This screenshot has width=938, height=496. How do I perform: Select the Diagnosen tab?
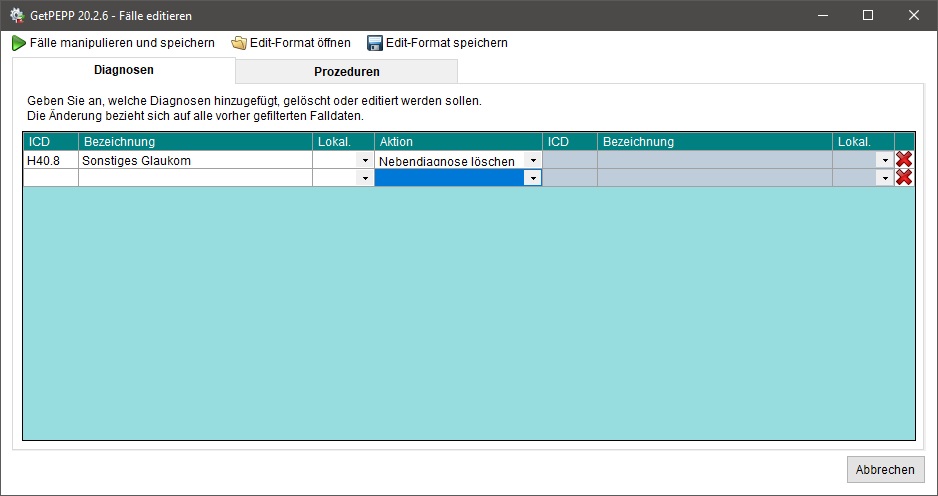(x=123, y=70)
